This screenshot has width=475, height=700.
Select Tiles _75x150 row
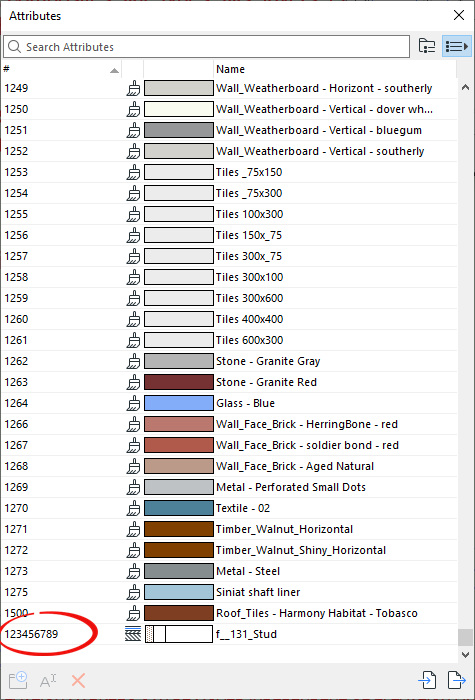[x=229, y=172]
